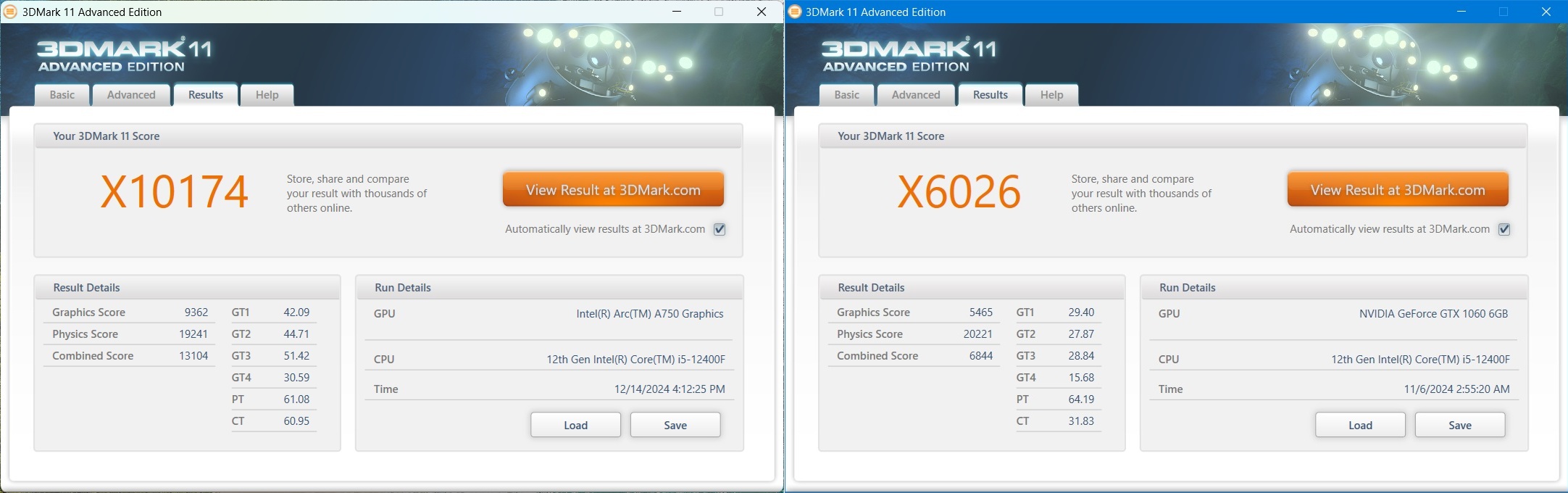Click the time 12/14/2024 4:12:25 PM
Screen dimensions: 1568x493
tap(670, 389)
